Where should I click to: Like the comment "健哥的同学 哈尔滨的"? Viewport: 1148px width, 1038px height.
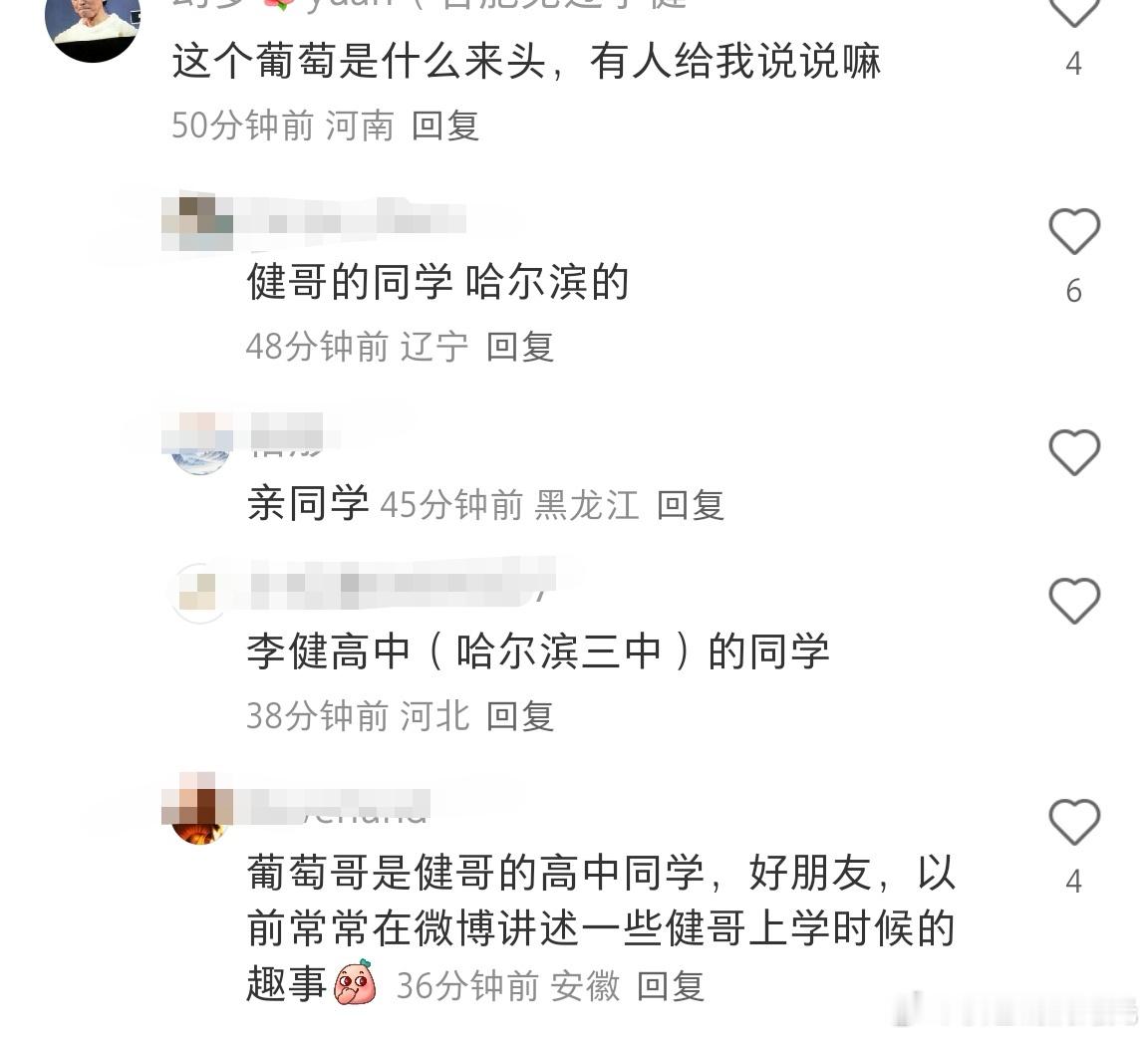click(x=1074, y=231)
